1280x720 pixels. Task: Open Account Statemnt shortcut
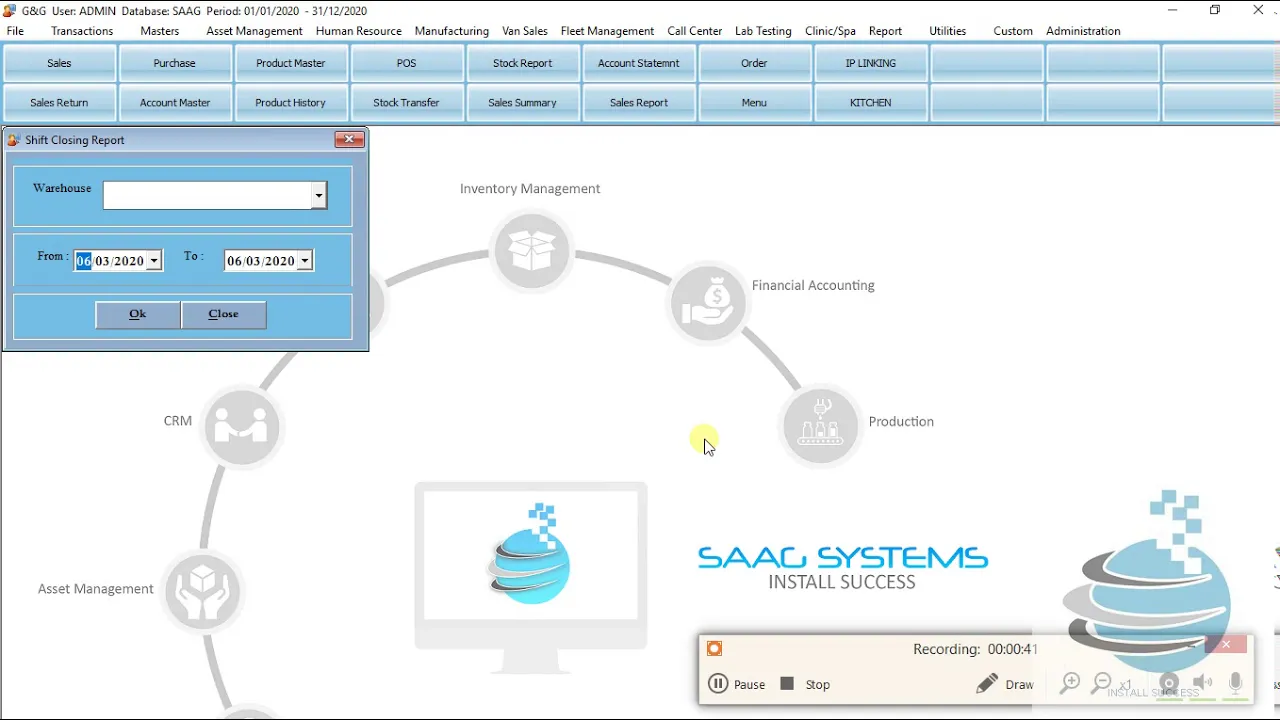(638, 63)
